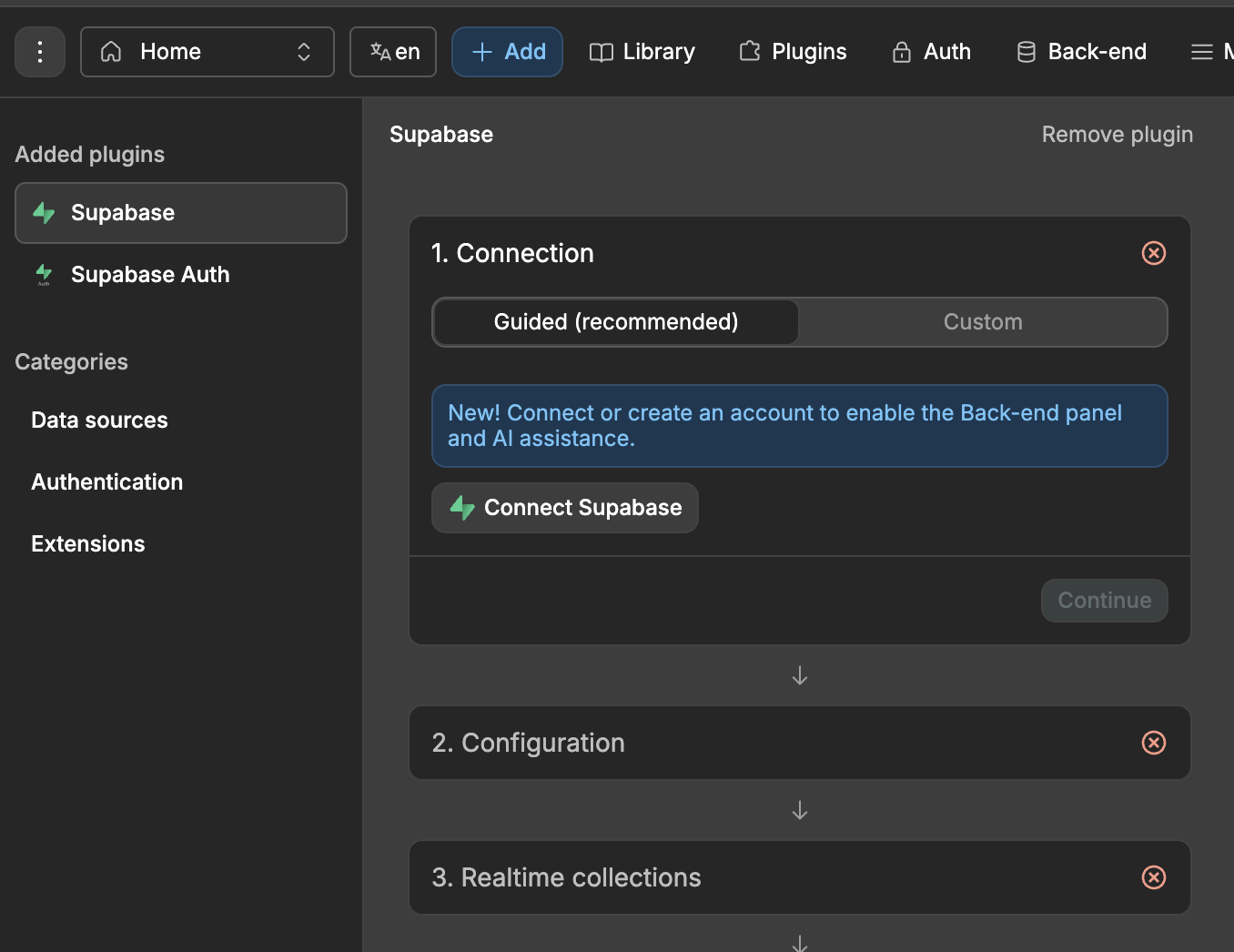Click the Library book icon
The width and height of the screenshot is (1234, 952).
602,52
